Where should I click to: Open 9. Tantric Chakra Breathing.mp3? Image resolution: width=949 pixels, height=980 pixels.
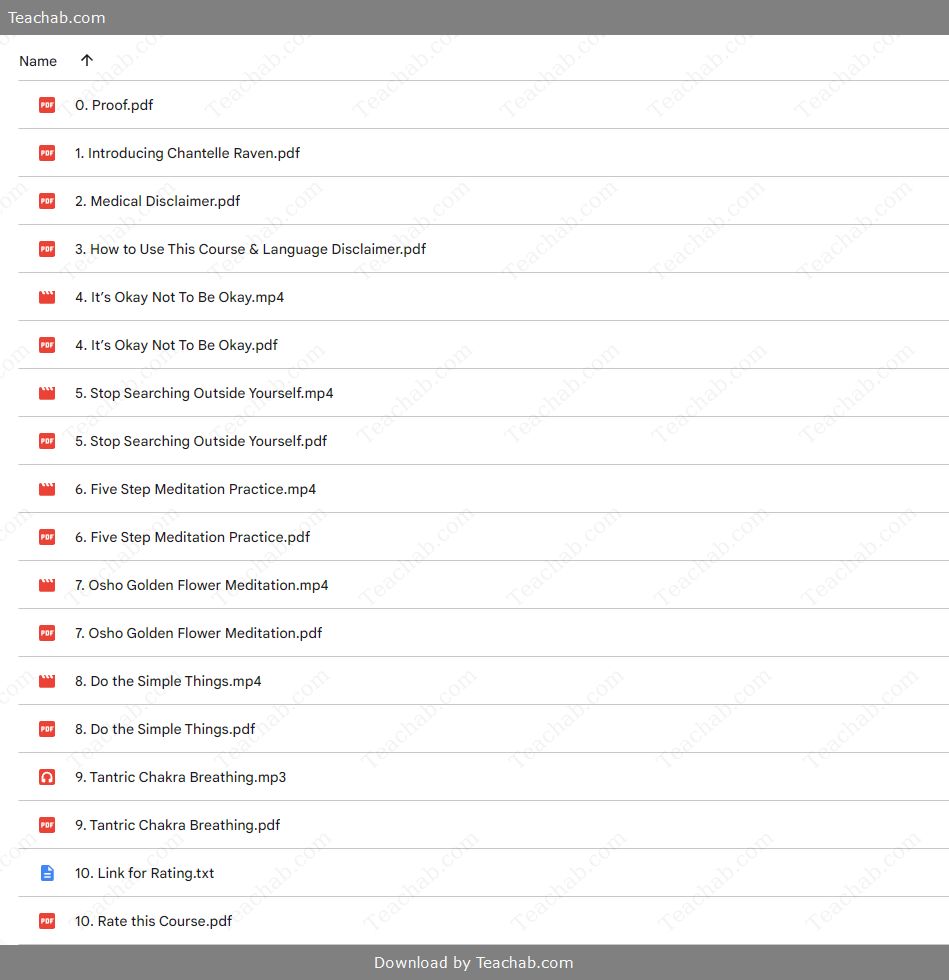point(181,777)
